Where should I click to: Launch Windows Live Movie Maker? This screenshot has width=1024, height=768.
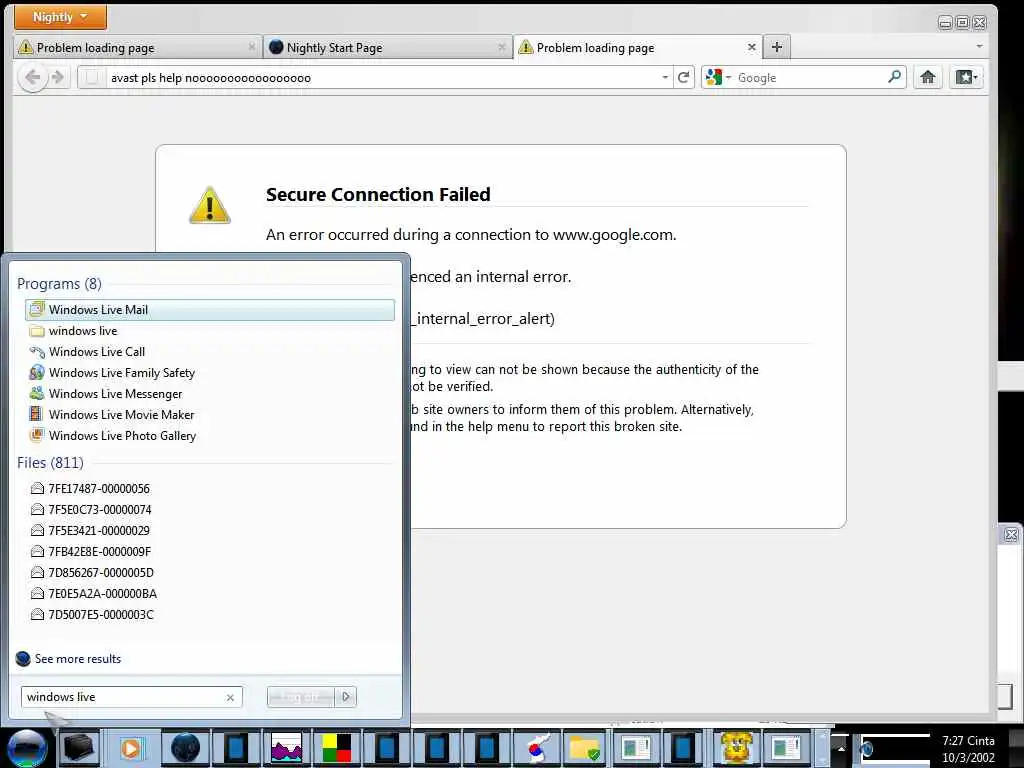(x=210, y=415)
